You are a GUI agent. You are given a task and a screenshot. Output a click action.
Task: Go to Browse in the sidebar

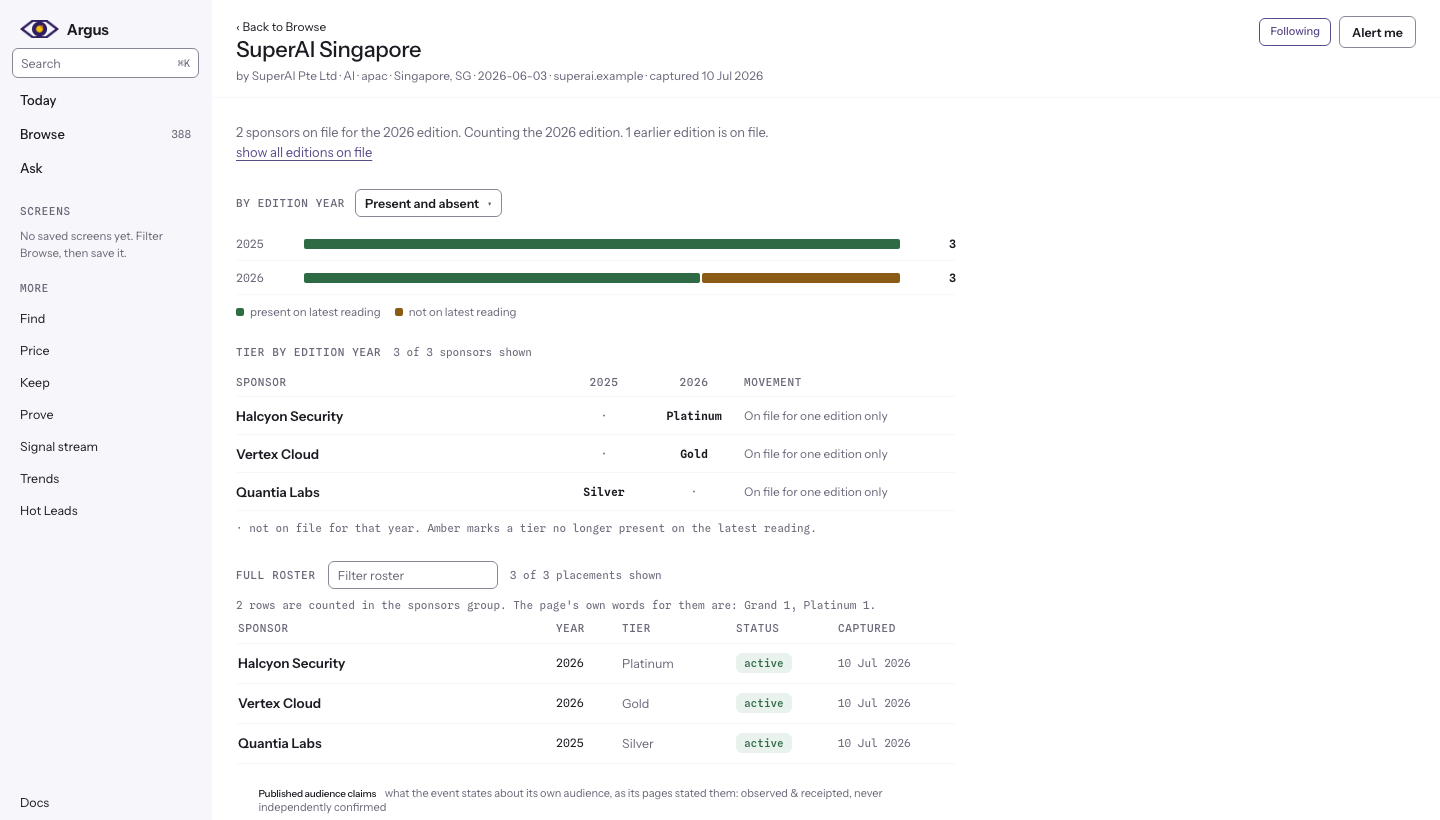coord(42,134)
